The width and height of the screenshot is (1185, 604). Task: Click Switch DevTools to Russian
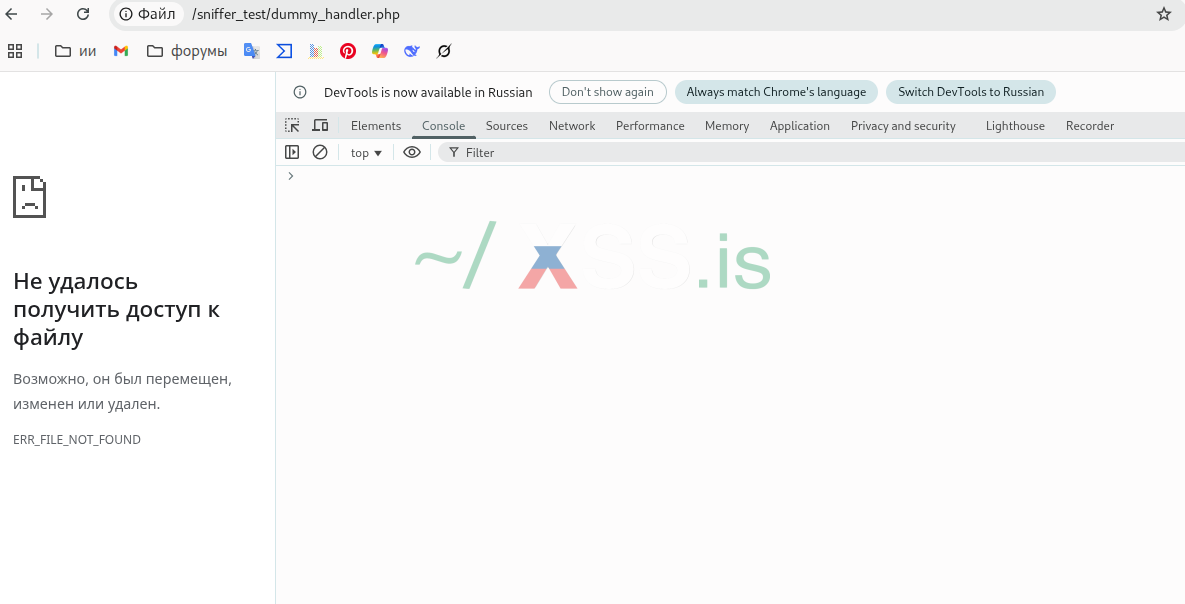point(970,92)
